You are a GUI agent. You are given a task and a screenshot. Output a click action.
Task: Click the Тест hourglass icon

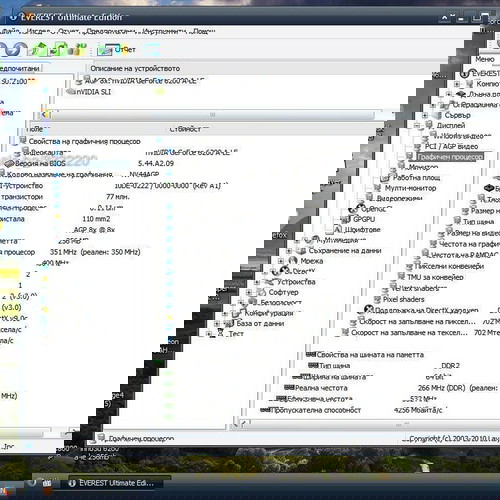pos(220,333)
